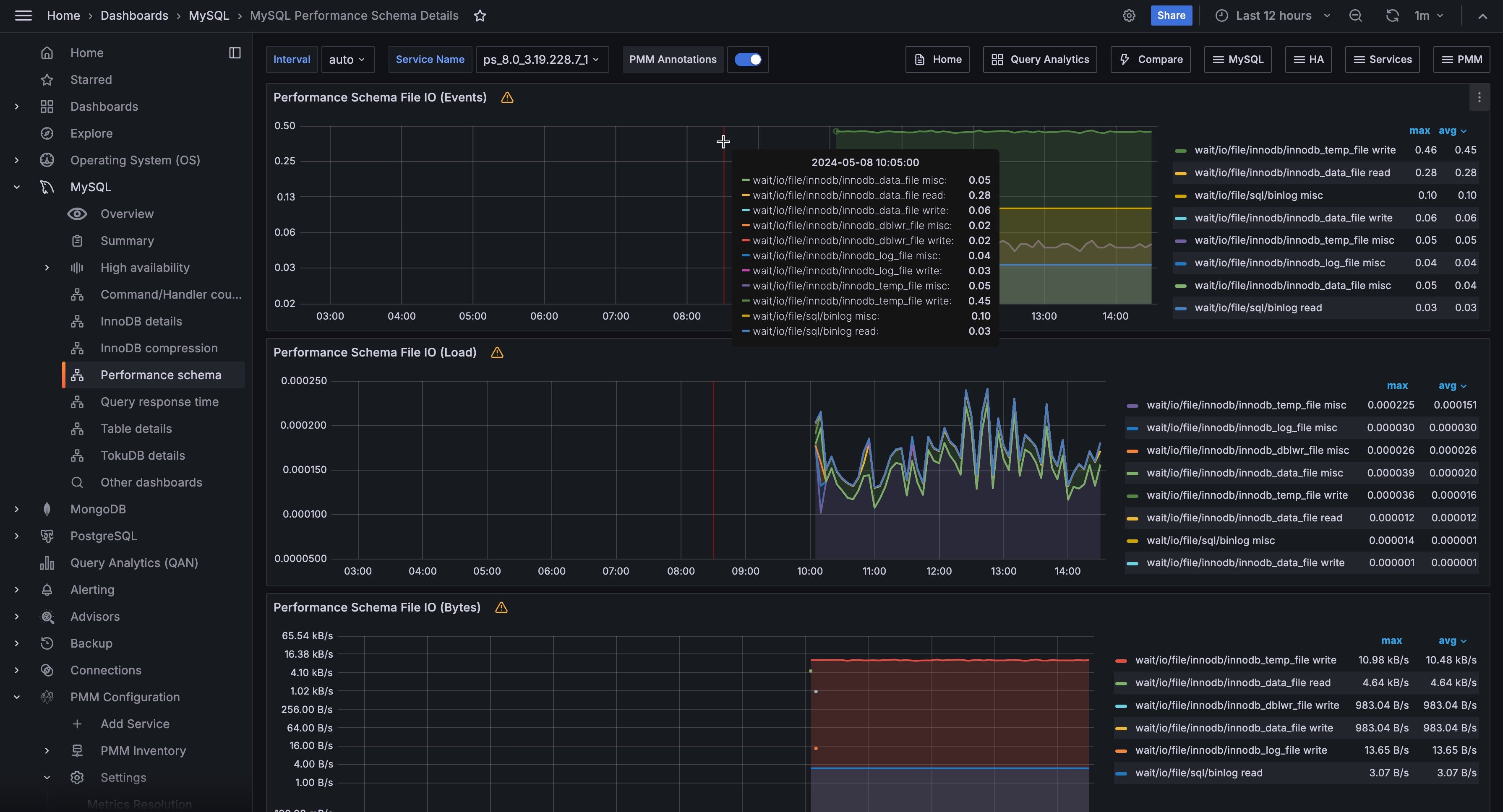
Task: Open File IO Events panel kebab menu
Action: coord(1479,97)
